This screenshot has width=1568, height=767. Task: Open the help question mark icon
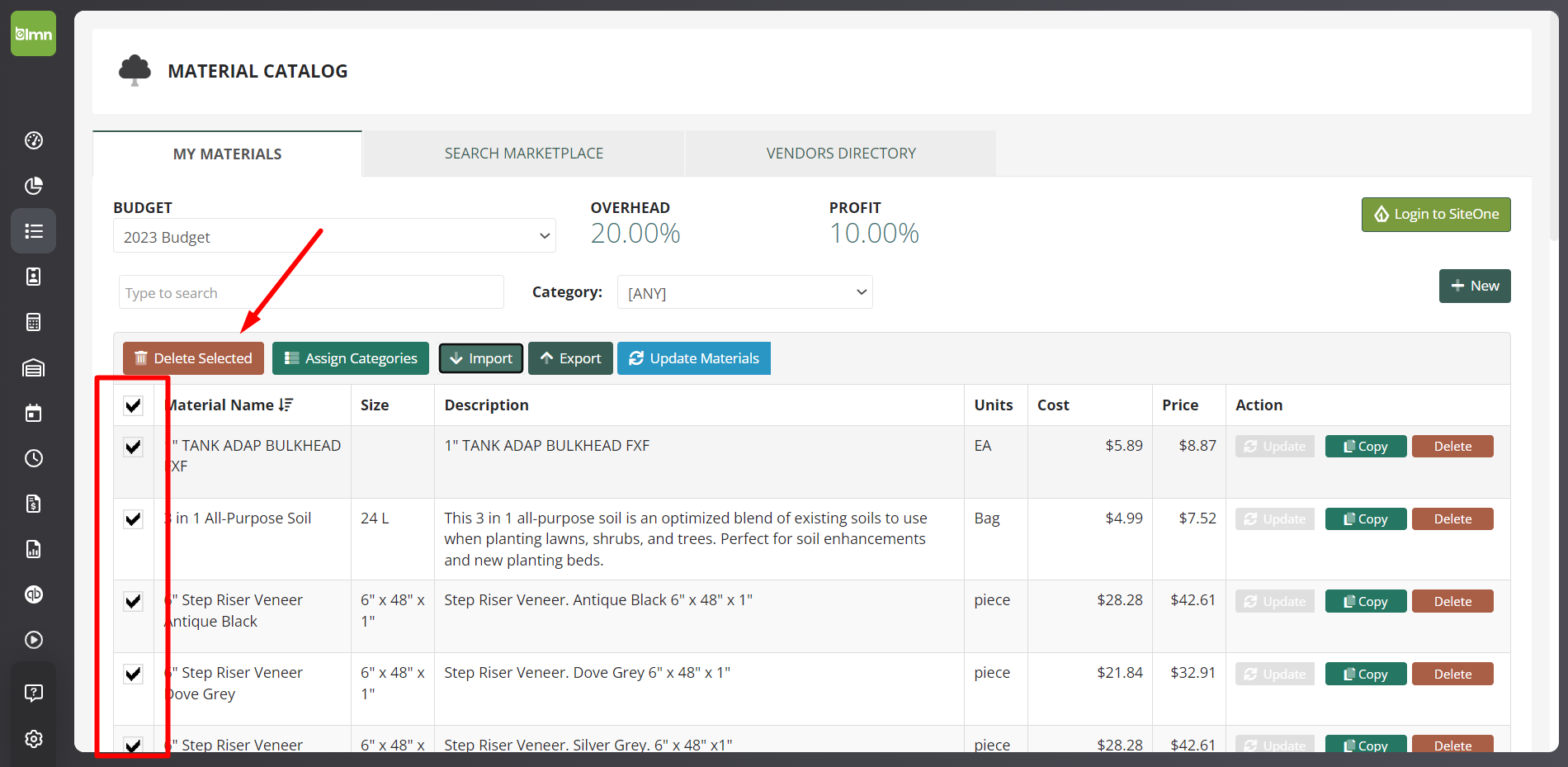point(33,693)
